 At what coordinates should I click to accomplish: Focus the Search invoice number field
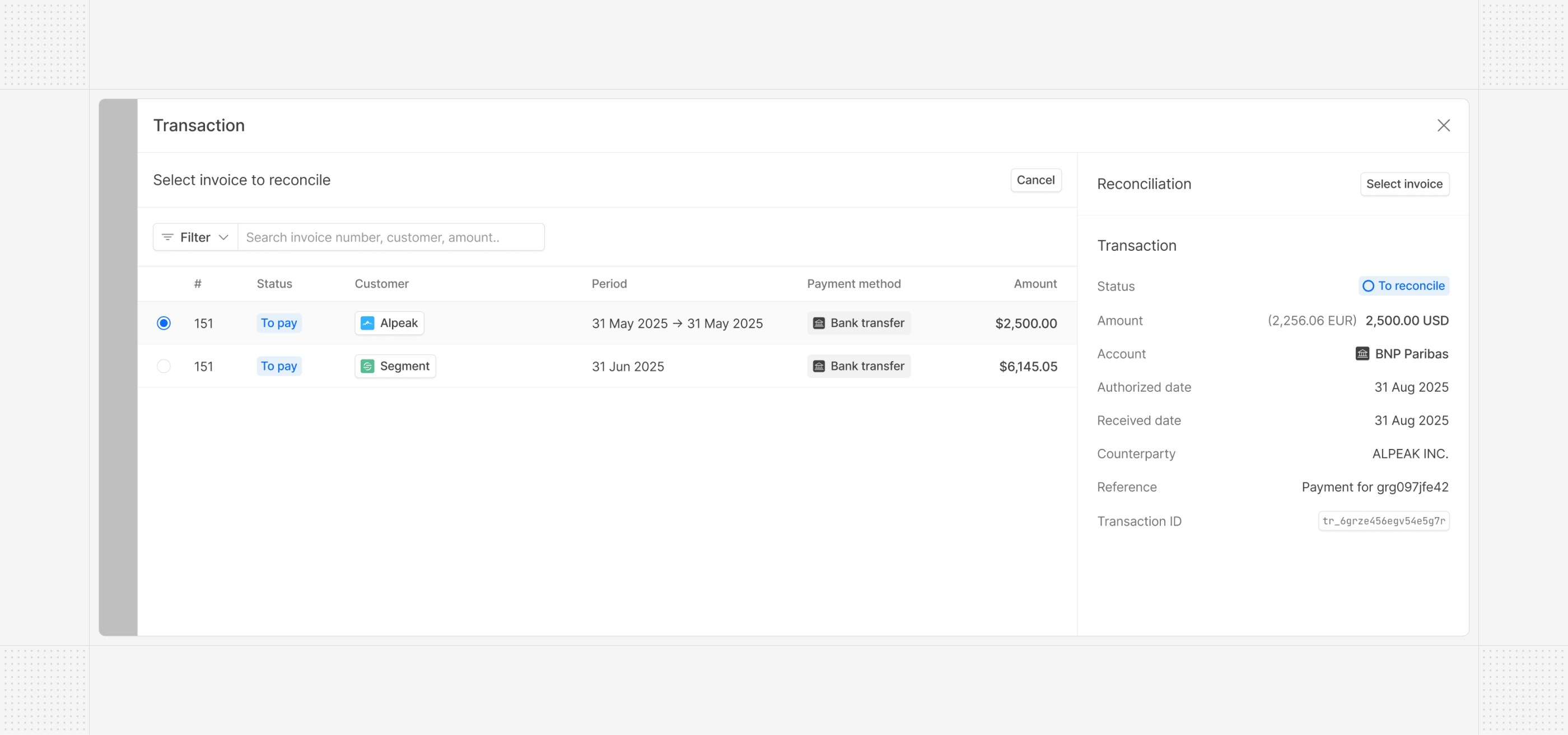click(391, 237)
